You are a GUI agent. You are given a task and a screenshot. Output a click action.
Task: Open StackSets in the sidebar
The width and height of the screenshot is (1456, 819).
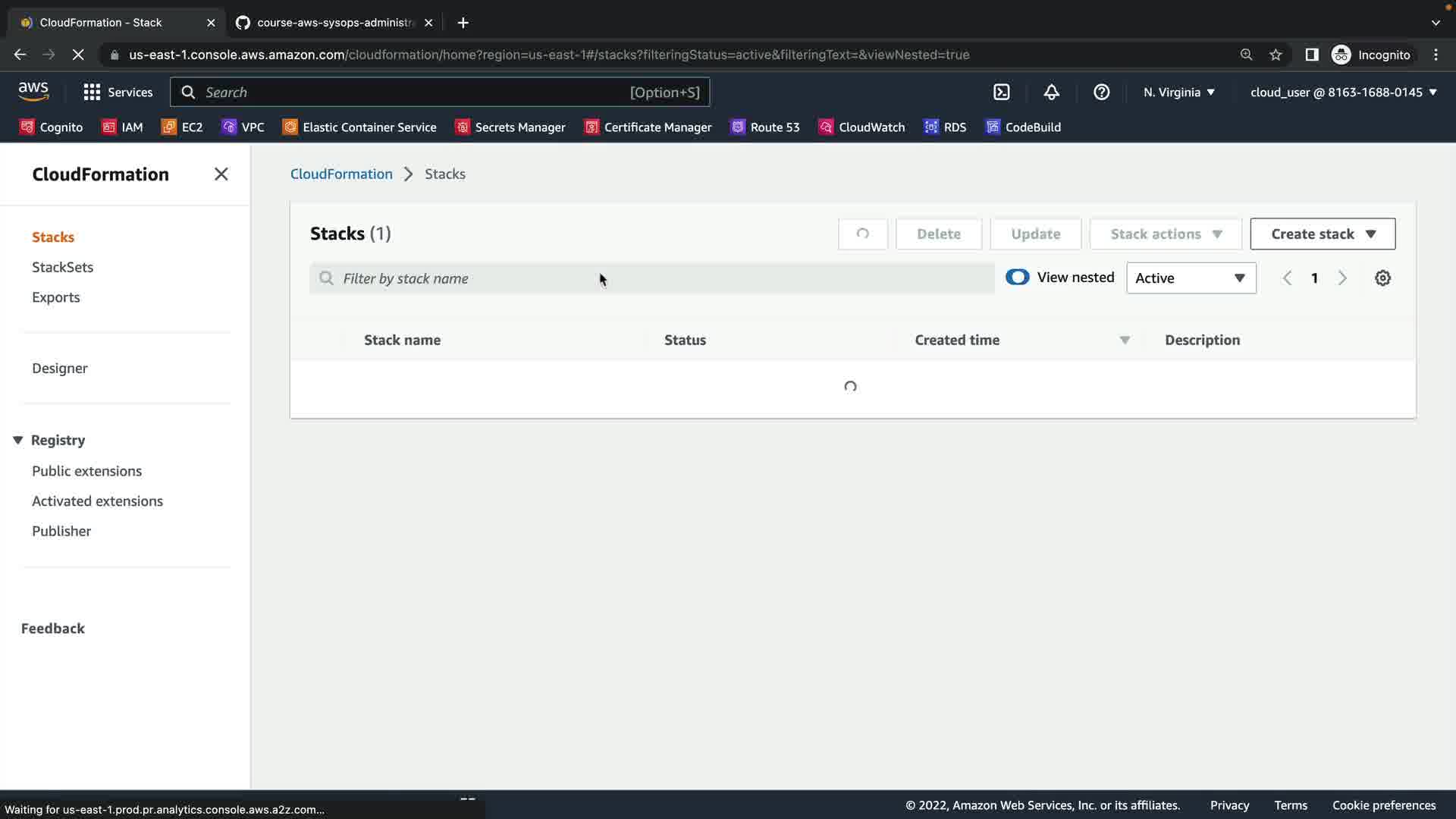tap(62, 267)
